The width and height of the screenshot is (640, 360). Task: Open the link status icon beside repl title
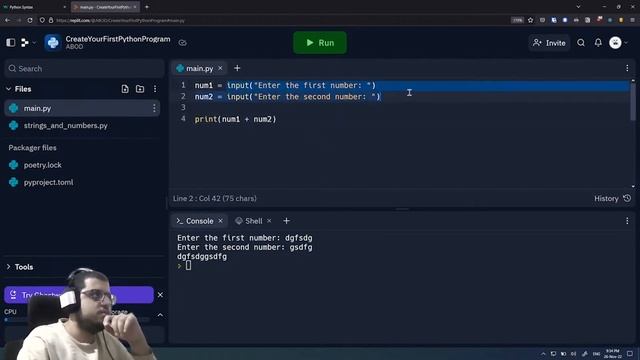tap(182, 42)
